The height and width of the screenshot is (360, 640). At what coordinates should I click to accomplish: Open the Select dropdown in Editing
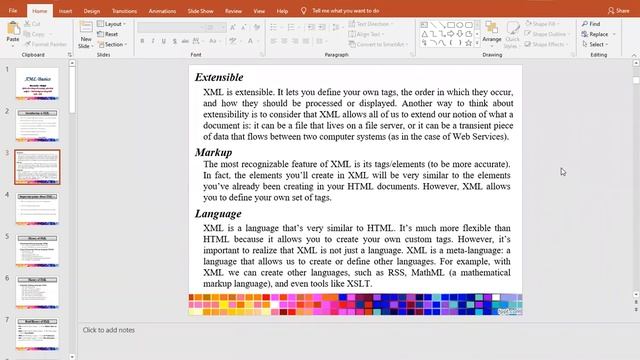tap(596, 44)
